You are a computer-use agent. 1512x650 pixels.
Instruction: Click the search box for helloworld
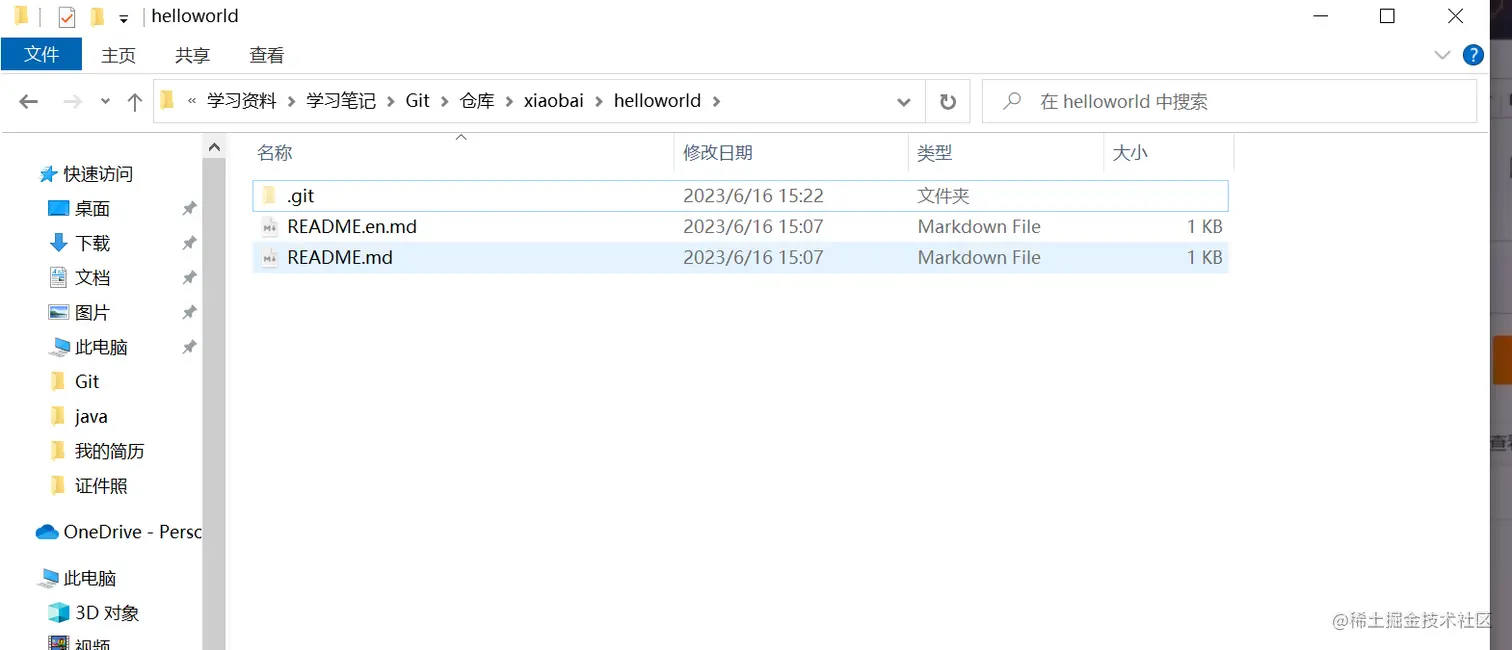pos(1229,101)
